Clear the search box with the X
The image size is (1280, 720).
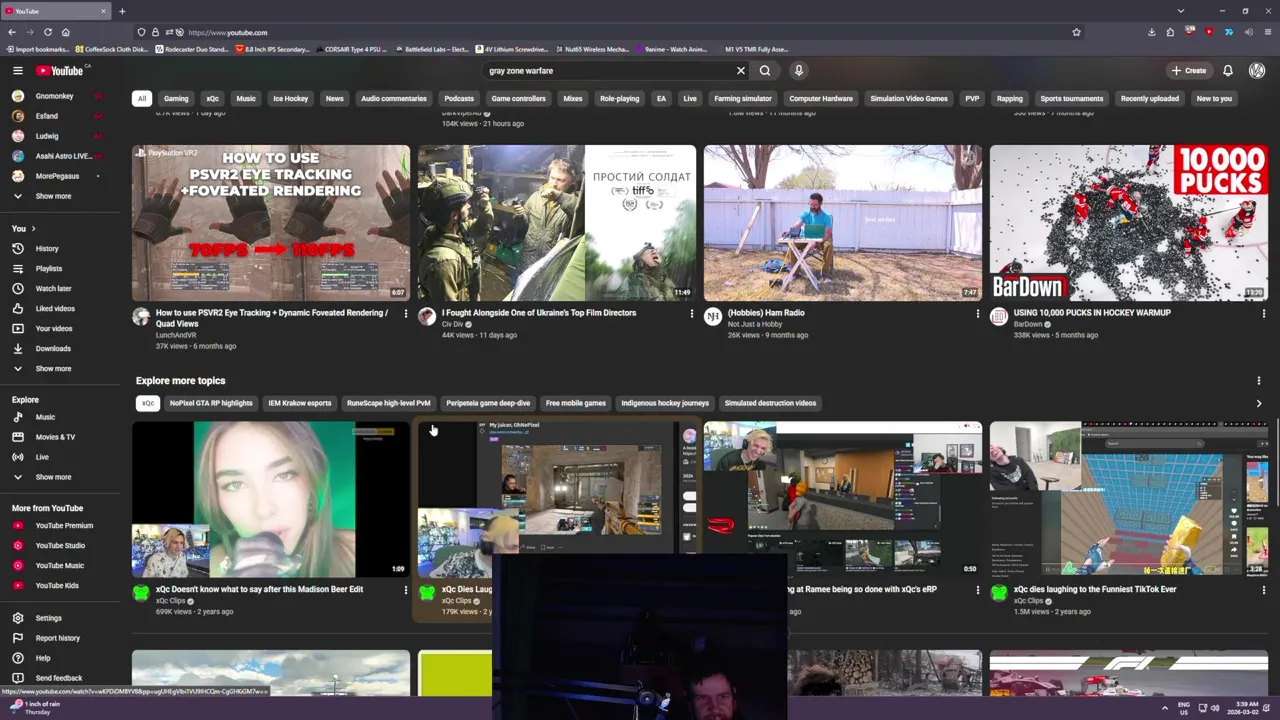pos(741,71)
